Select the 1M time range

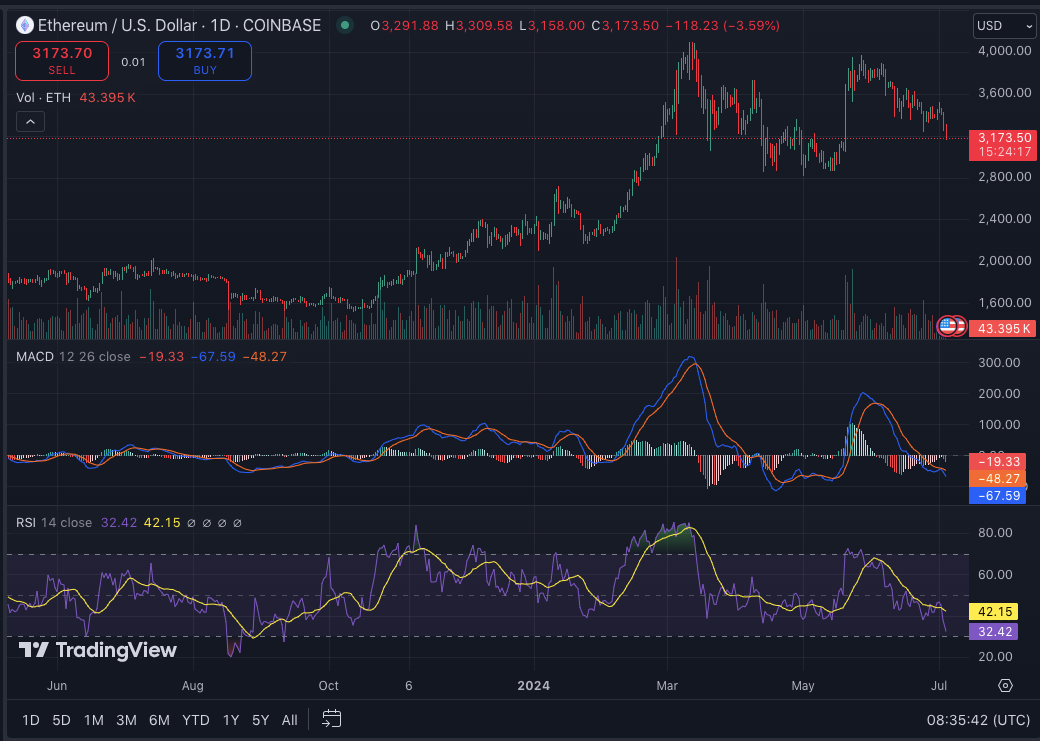point(94,720)
